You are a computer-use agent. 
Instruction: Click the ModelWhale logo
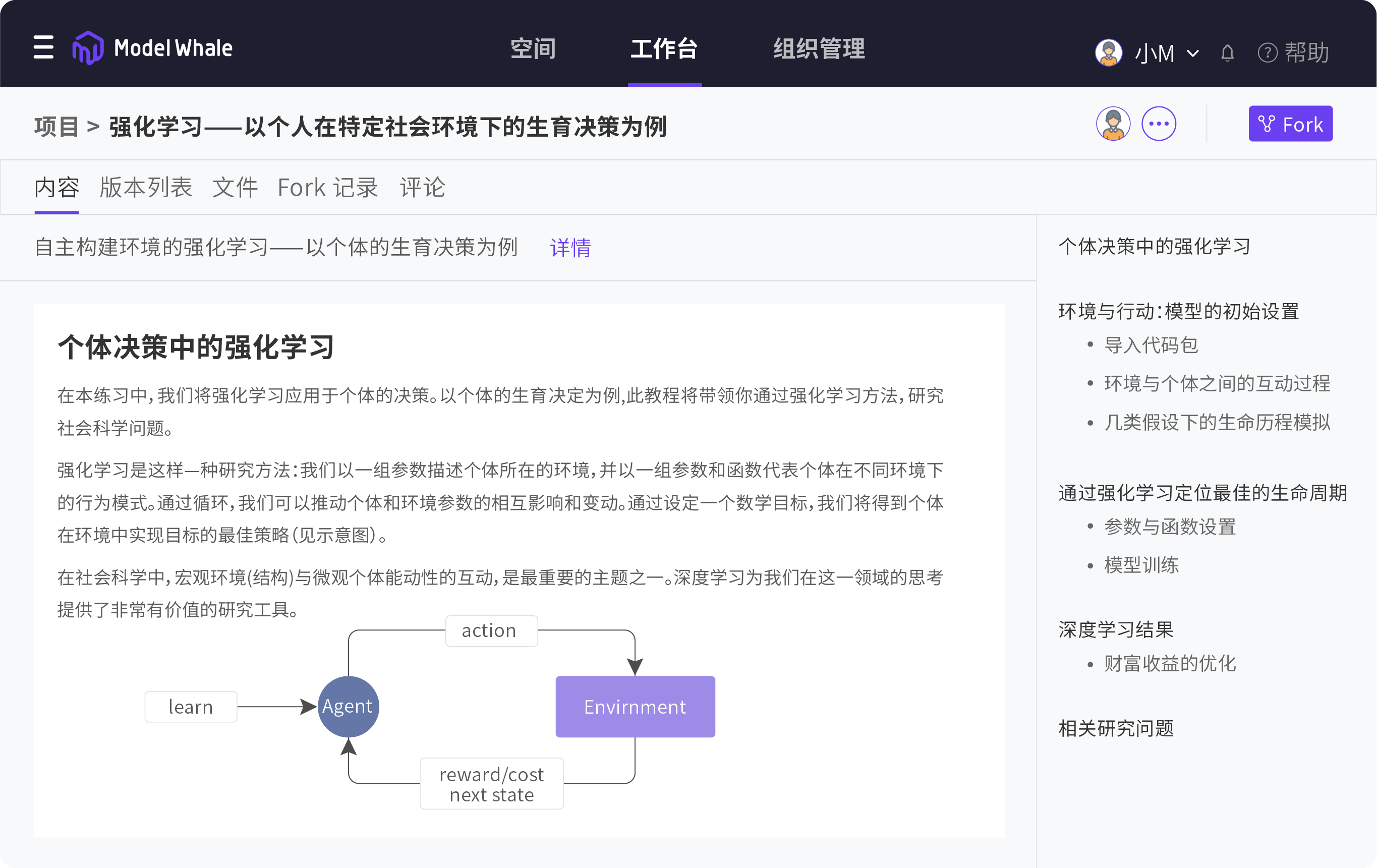click(153, 48)
